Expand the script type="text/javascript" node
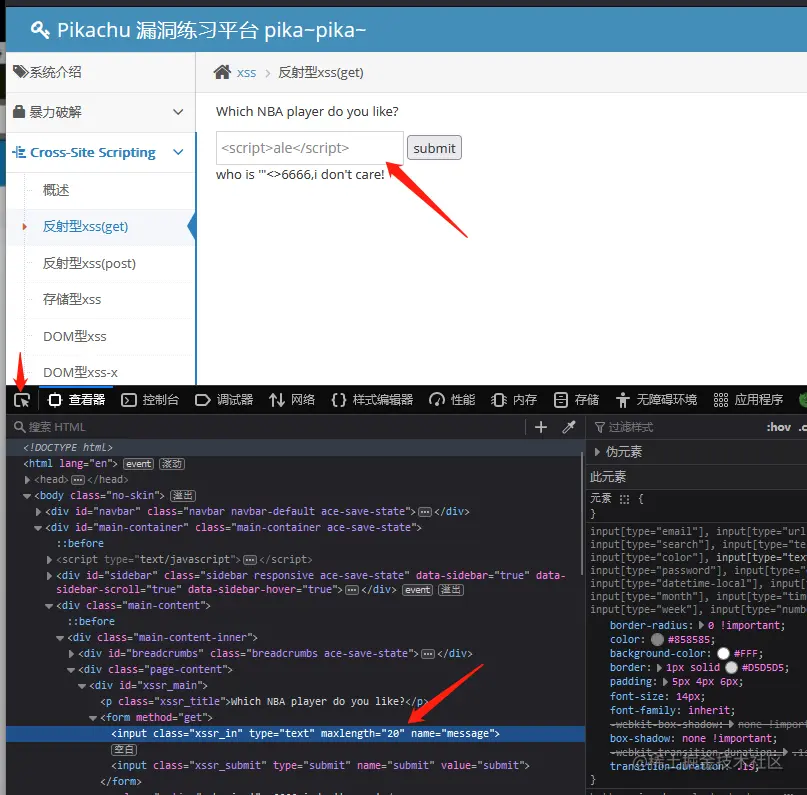807x795 pixels. [49, 559]
